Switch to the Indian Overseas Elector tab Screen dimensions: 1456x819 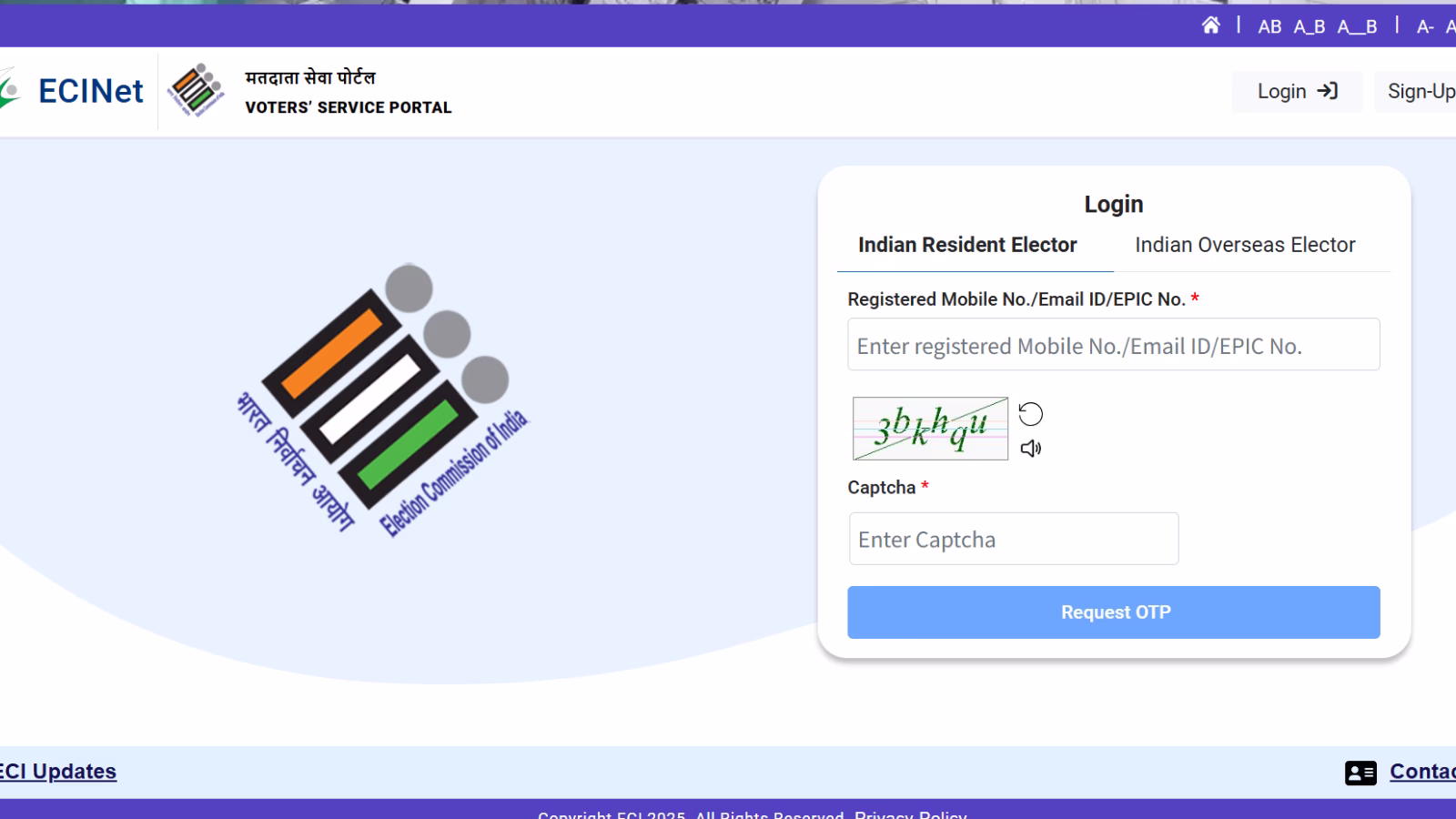[x=1245, y=245]
